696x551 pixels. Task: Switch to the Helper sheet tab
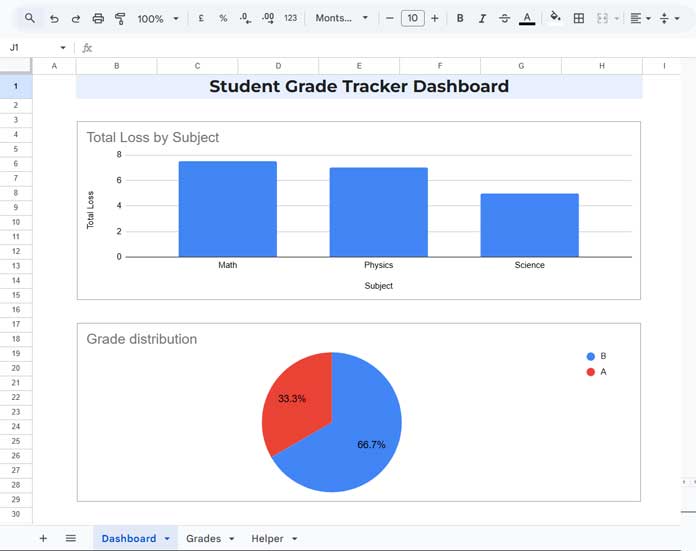coord(267,539)
